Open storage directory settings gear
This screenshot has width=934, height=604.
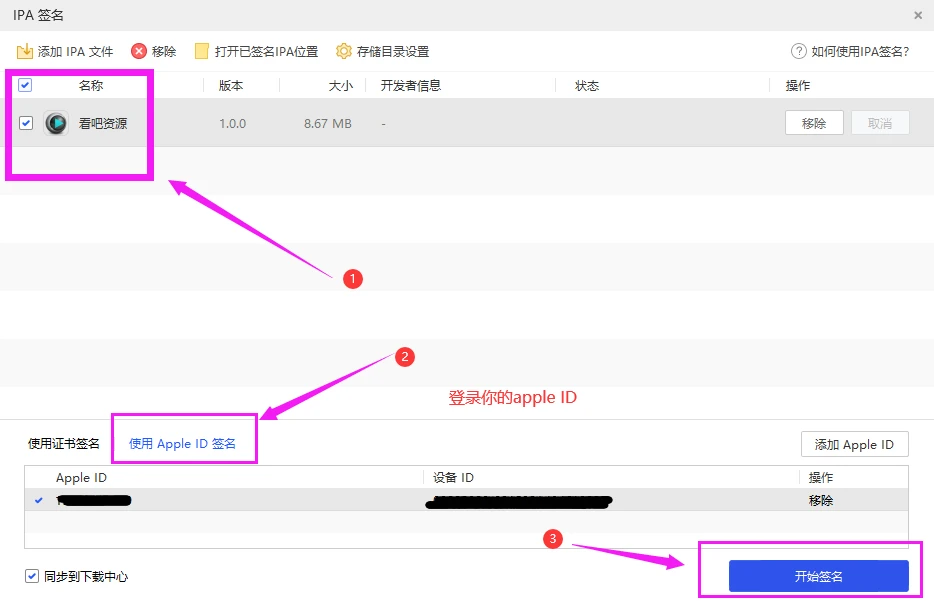tap(343, 51)
